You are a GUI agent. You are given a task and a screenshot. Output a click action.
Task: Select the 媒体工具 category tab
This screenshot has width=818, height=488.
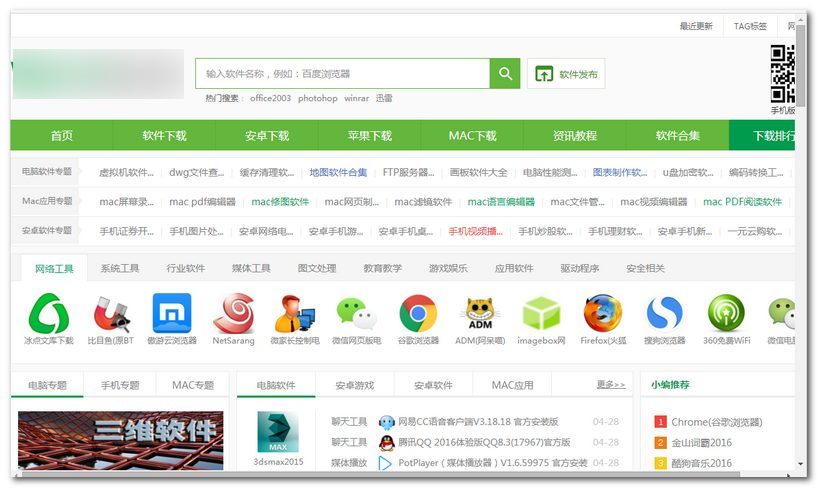click(251, 269)
